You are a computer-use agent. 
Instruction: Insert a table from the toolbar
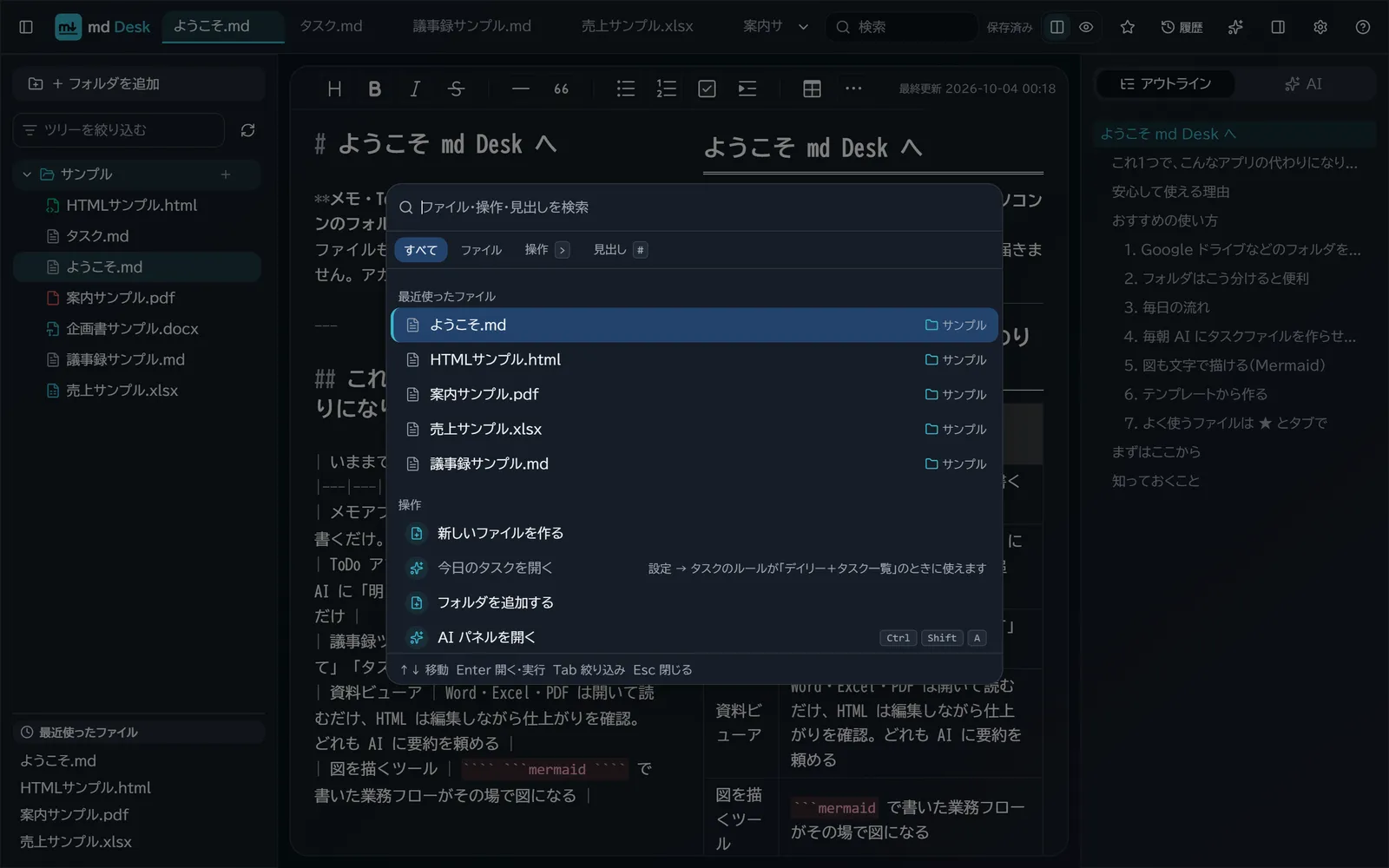(x=813, y=89)
